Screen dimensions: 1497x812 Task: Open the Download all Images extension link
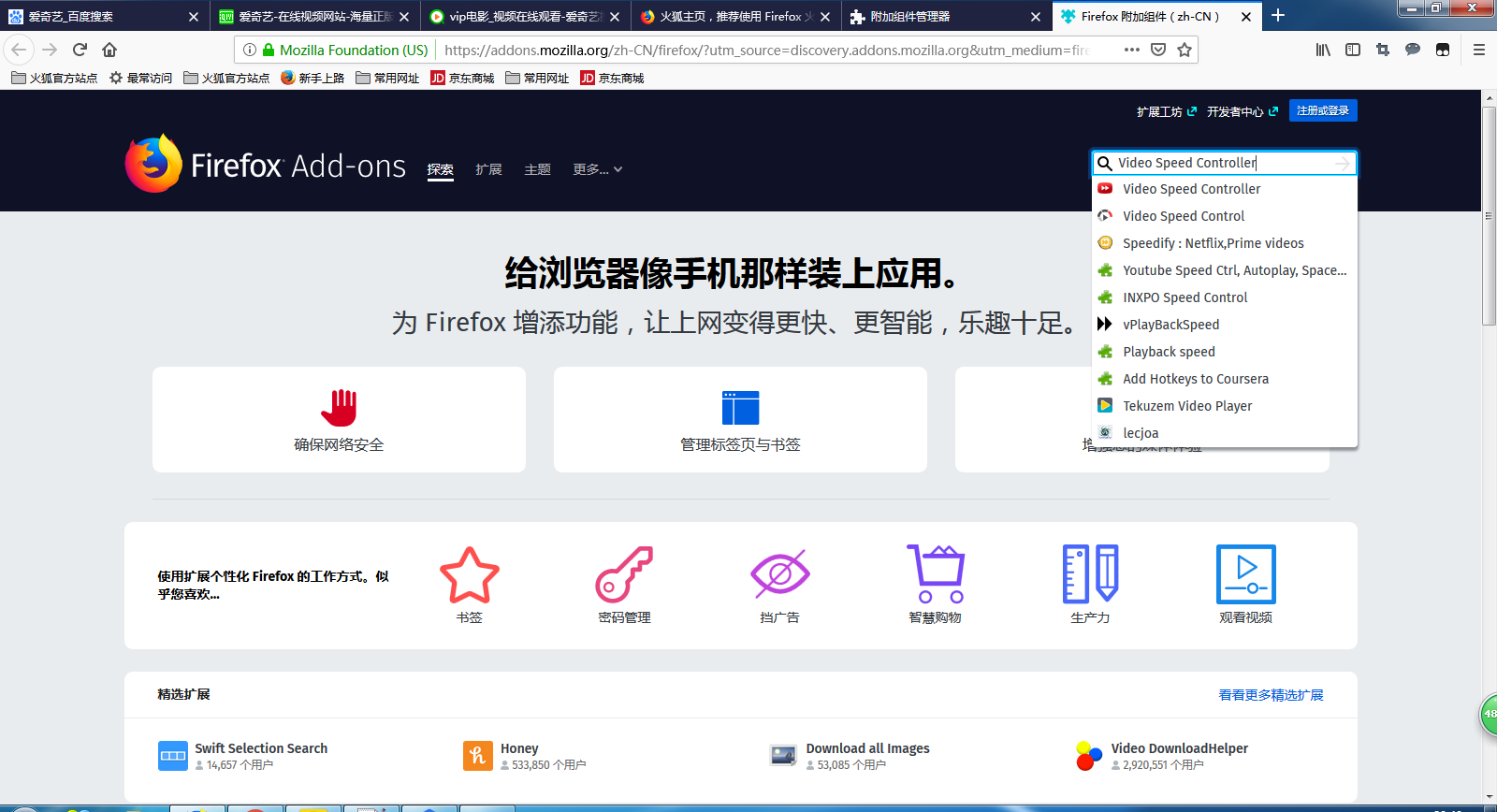(867, 748)
